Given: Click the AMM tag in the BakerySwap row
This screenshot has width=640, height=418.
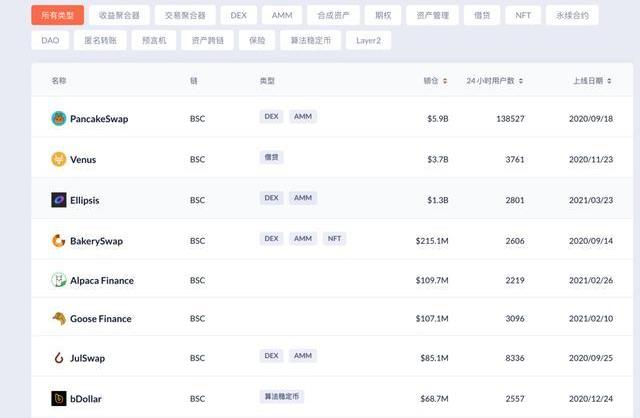Looking at the screenshot, I should [x=303, y=238].
